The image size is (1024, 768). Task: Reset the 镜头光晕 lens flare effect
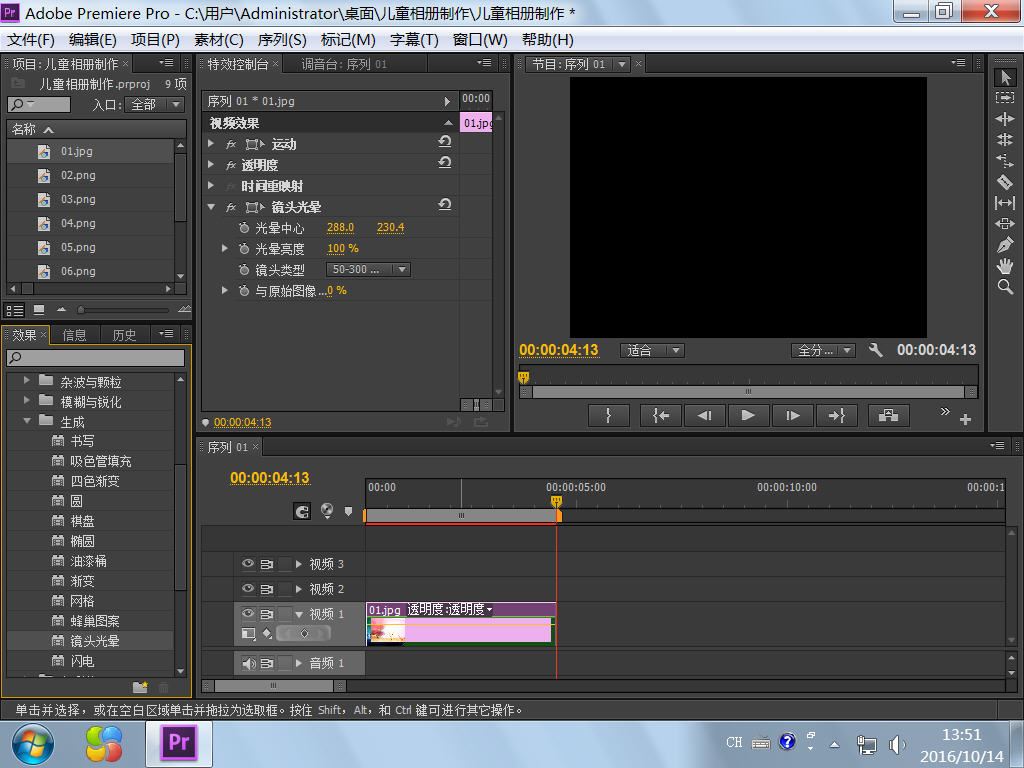(445, 206)
